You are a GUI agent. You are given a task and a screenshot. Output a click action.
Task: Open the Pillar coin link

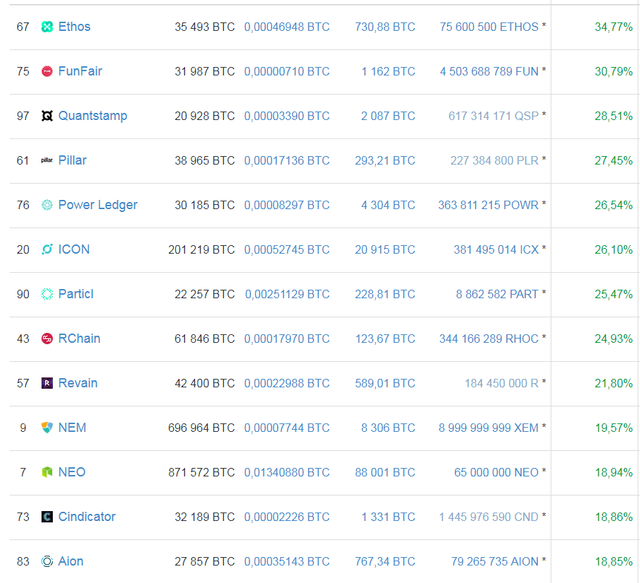point(72,160)
